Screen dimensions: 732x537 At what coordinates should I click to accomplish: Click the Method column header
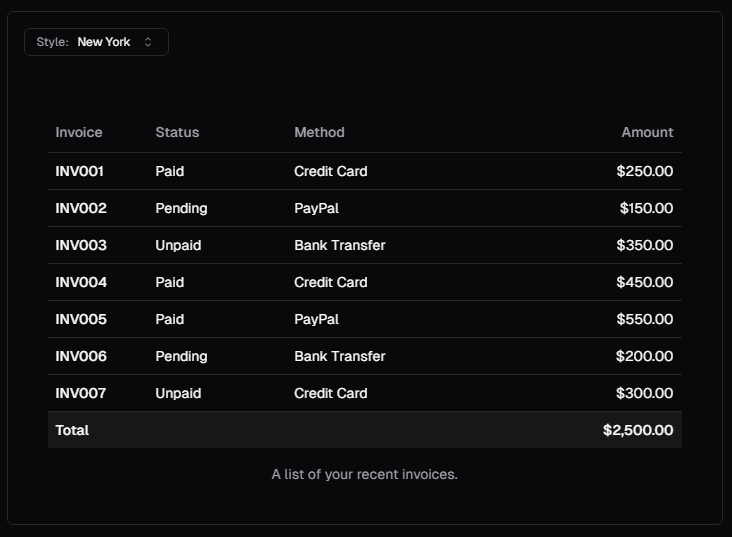click(x=319, y=133)
